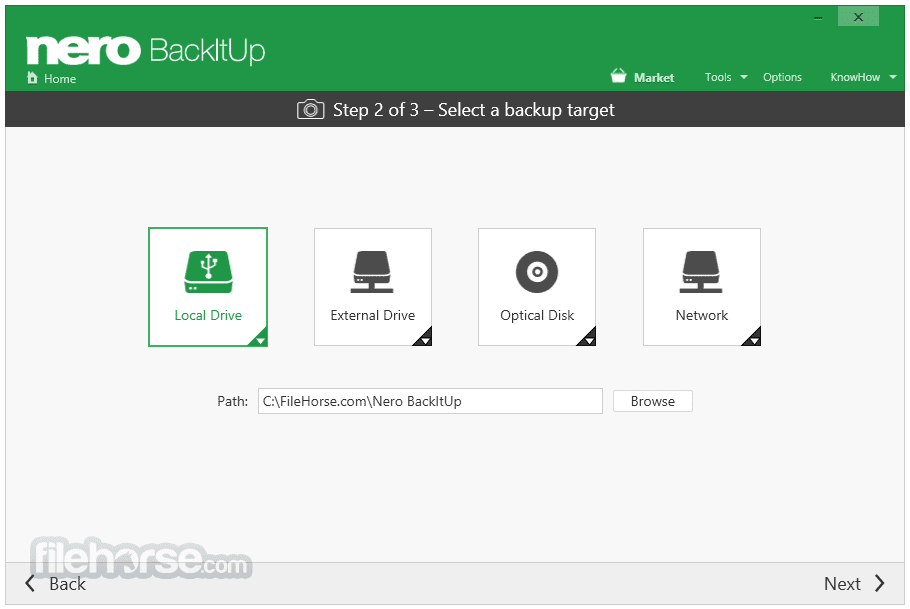910x609 pixels.
Task: Open the Market shopping basket icon
Action: 619,76
